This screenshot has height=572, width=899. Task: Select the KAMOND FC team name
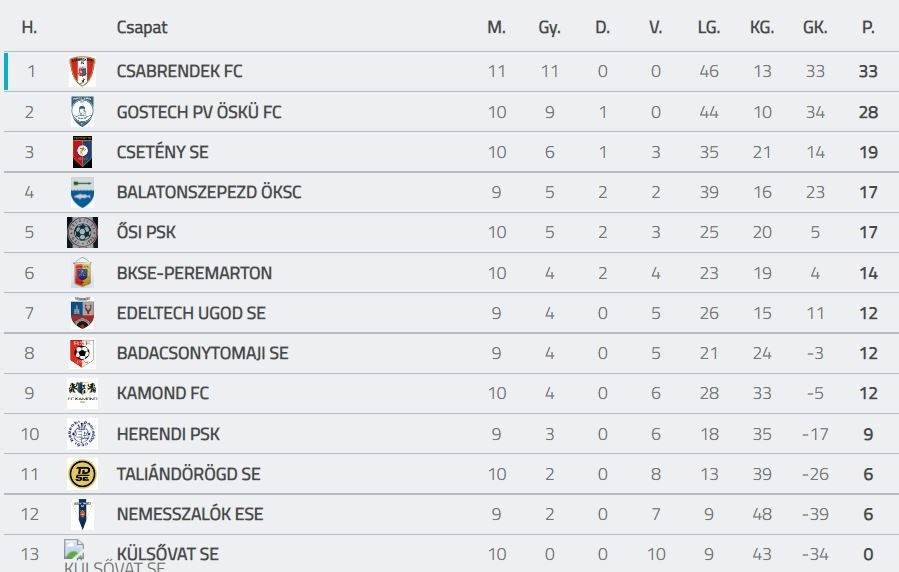click(163, 393)
